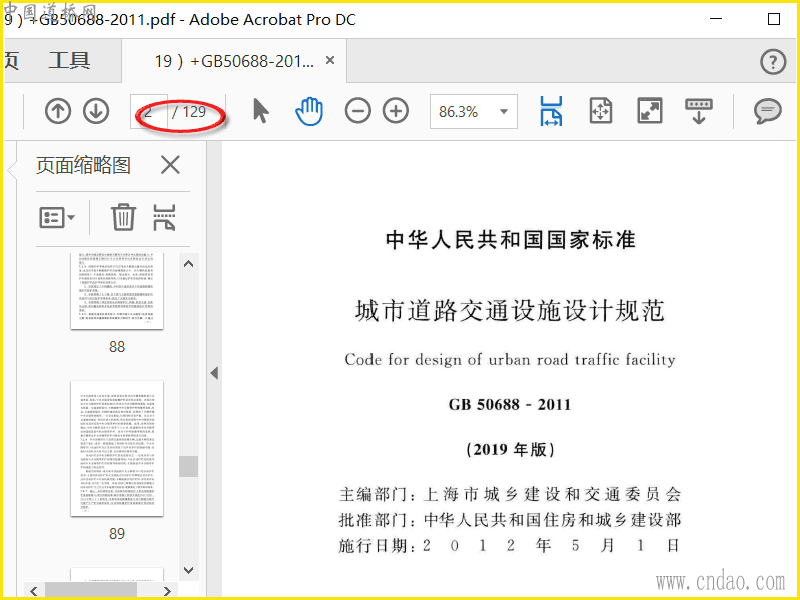Image resolution: width=800 pixels, height=600 pixels.
Task: Click page label 88 under thumbnail
Action: coord(117,347)
